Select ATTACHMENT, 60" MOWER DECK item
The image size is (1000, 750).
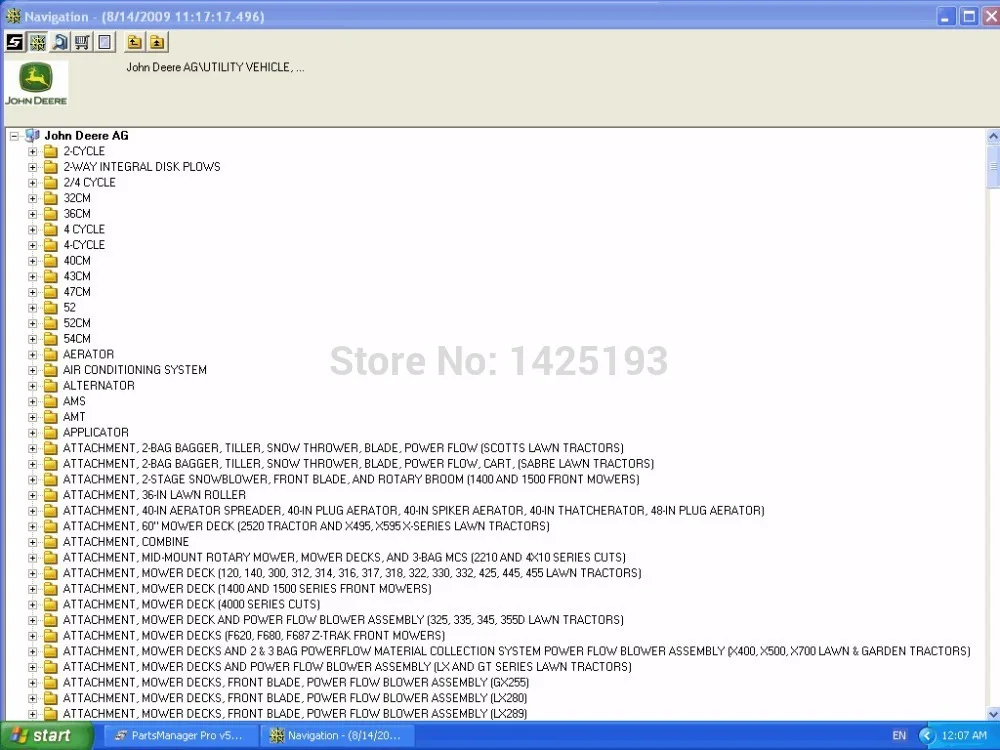(x=306, y=526)
